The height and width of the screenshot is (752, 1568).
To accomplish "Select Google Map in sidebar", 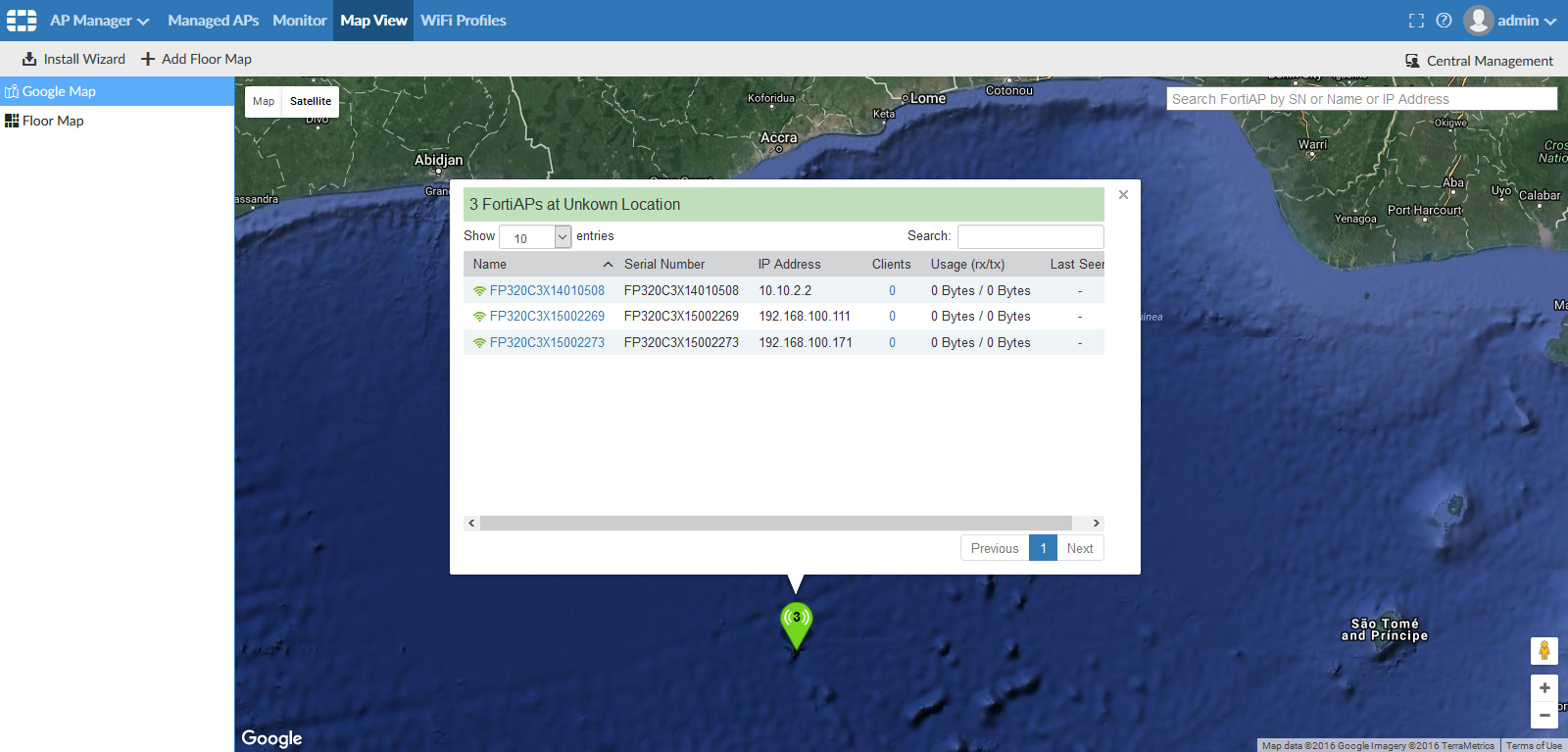I will pyautogui.click(x=117, y=91).
